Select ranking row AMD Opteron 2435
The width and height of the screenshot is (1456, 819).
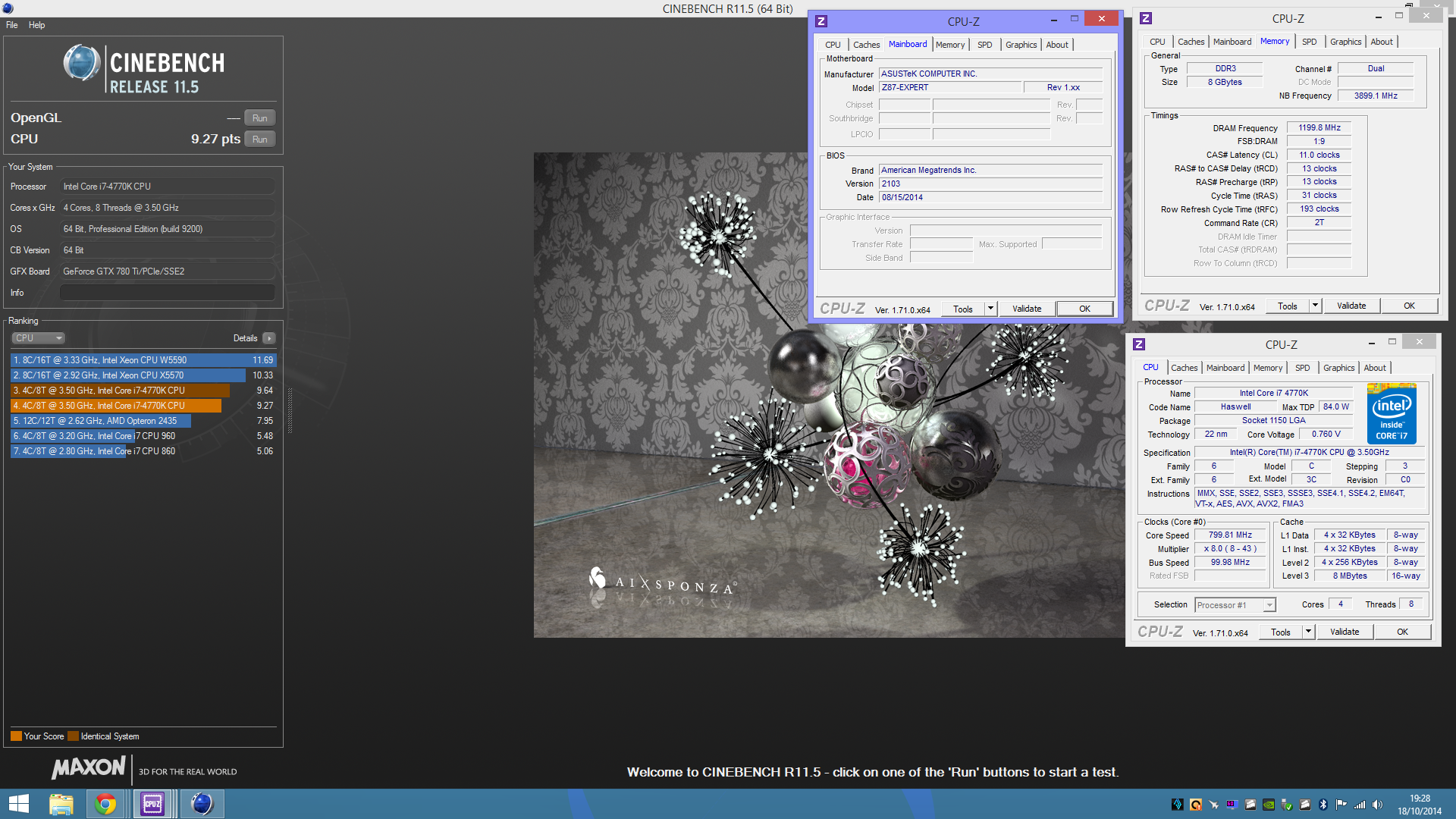(143, 421)
